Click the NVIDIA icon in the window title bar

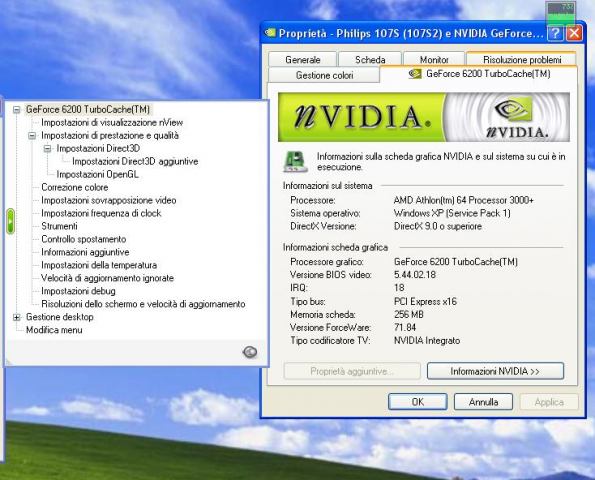tap(270, 33)
